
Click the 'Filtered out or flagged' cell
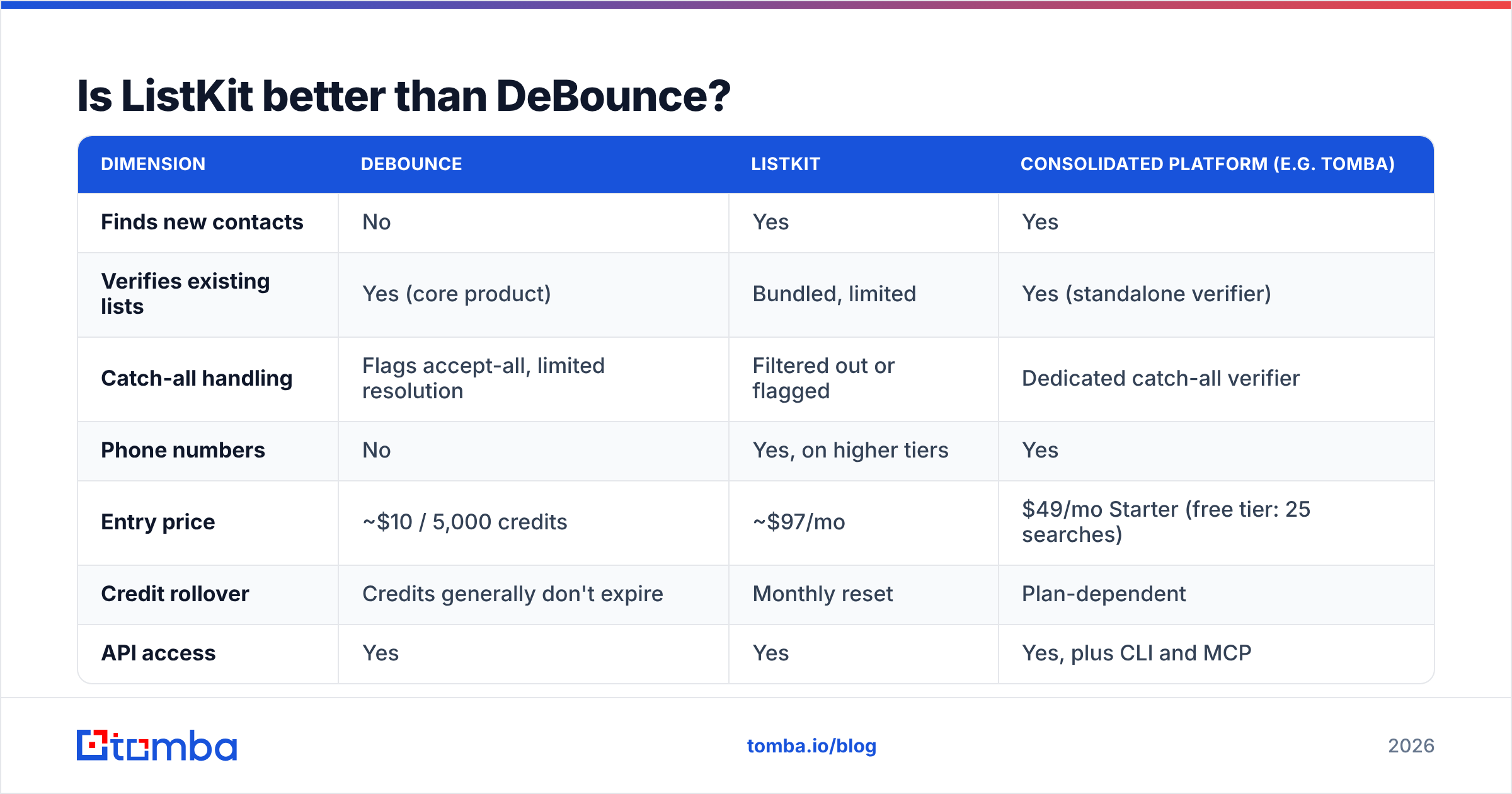(823, 378)
